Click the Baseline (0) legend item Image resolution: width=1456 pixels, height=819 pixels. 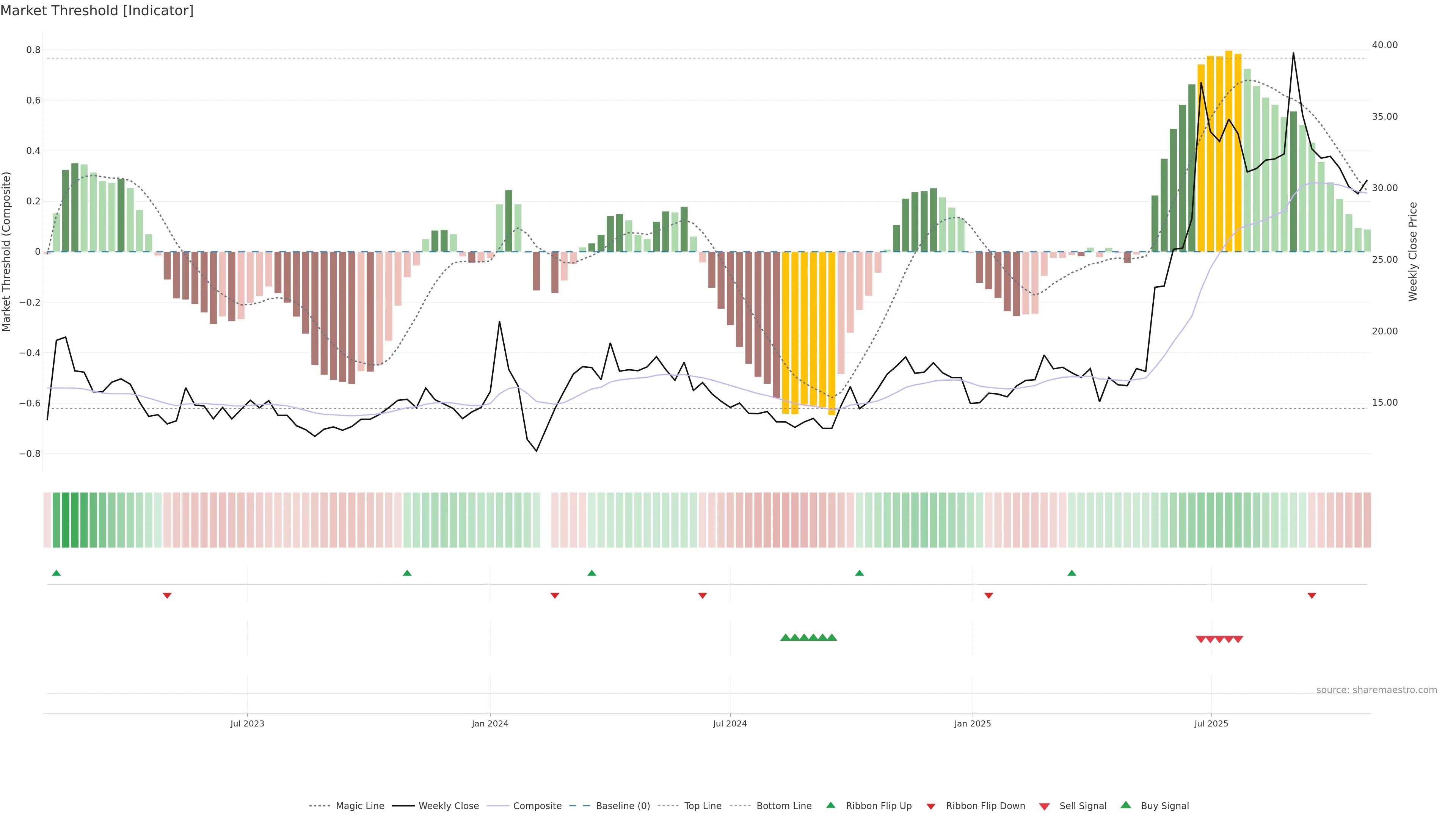click(623, 805)
